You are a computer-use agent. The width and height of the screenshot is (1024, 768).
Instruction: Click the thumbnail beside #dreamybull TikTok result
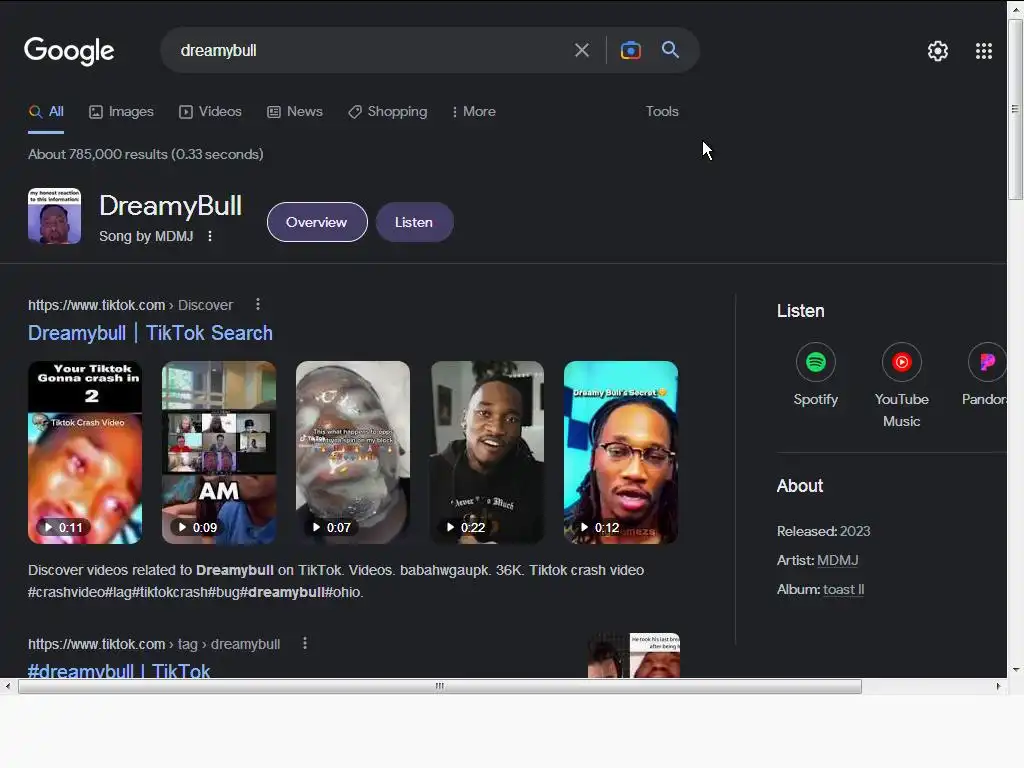(x=633, y=655)
